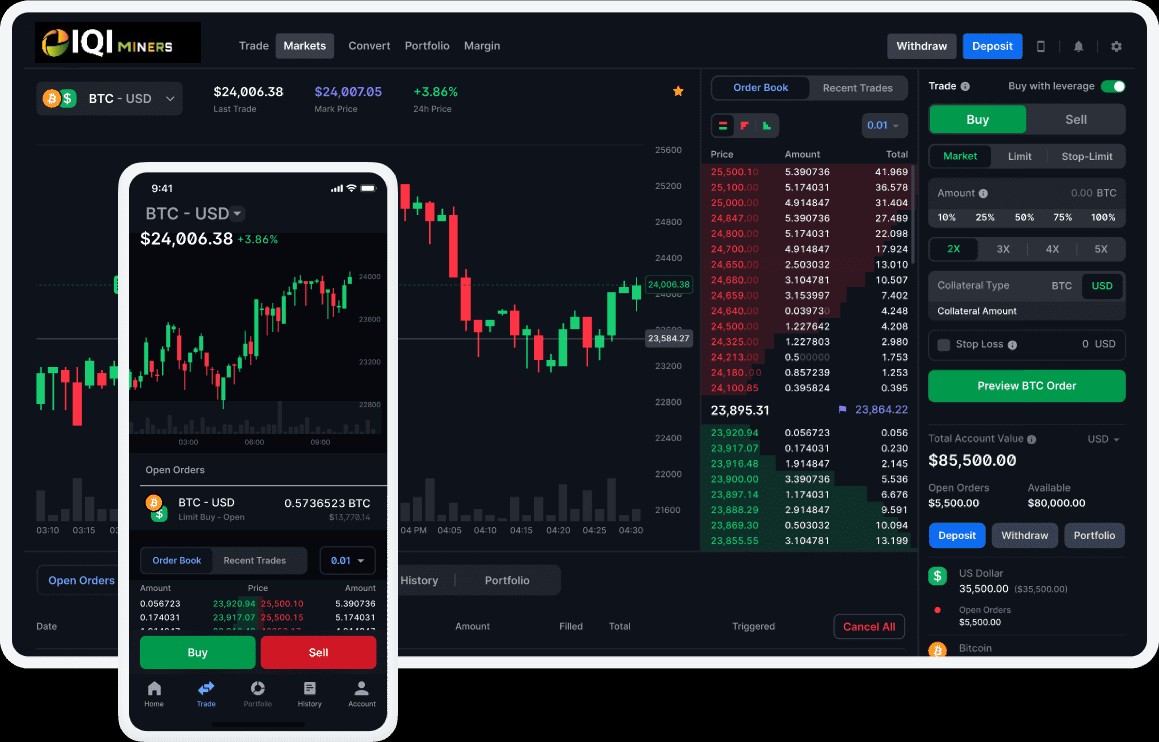Screen dimensions: 1159x742
Task: Disable the Buy with leverage switch
Action: click(x=1113, y=86)
